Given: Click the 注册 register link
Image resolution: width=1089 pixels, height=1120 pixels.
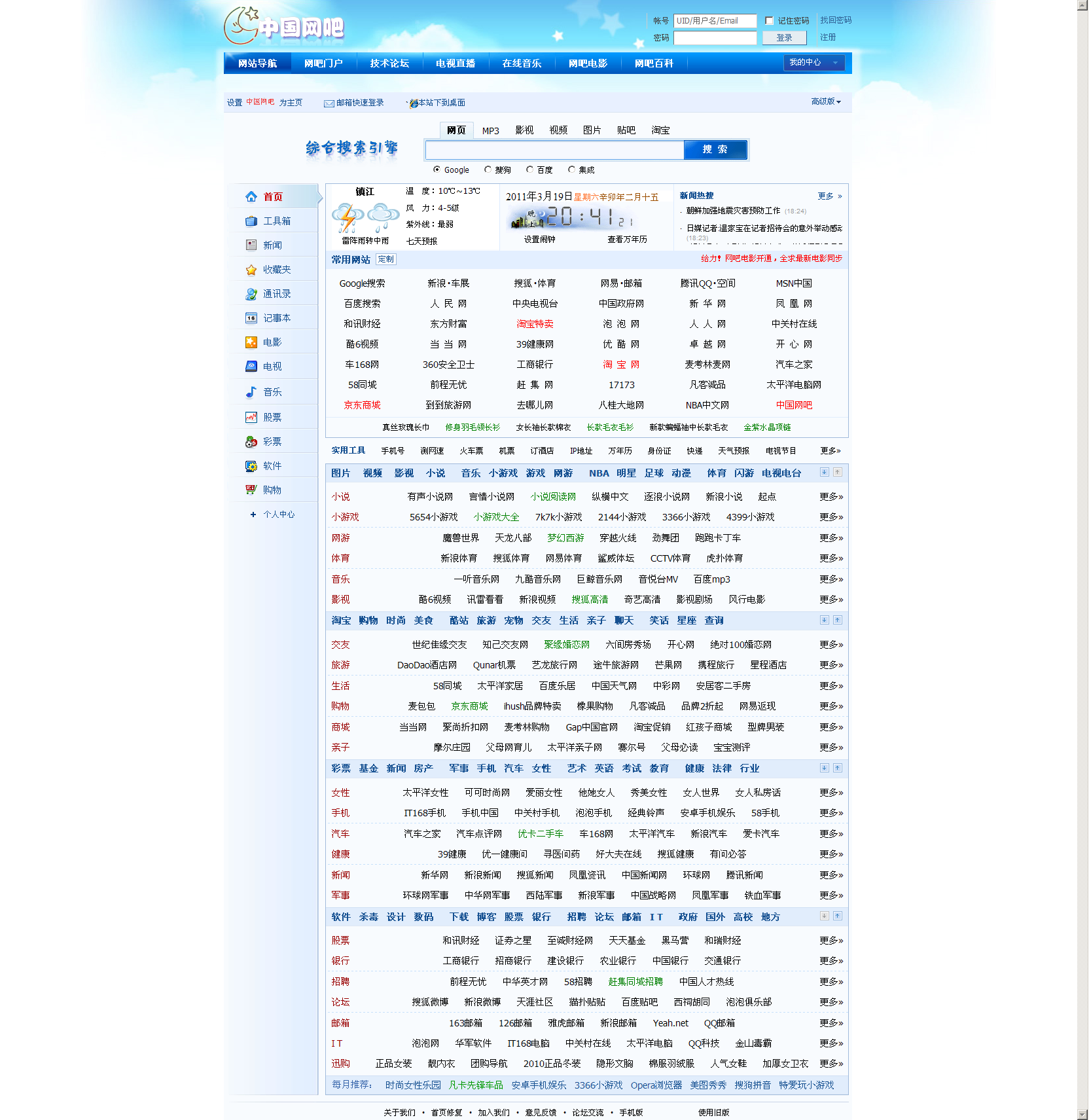Looking at the screenshot, I should tap(828, 37).
